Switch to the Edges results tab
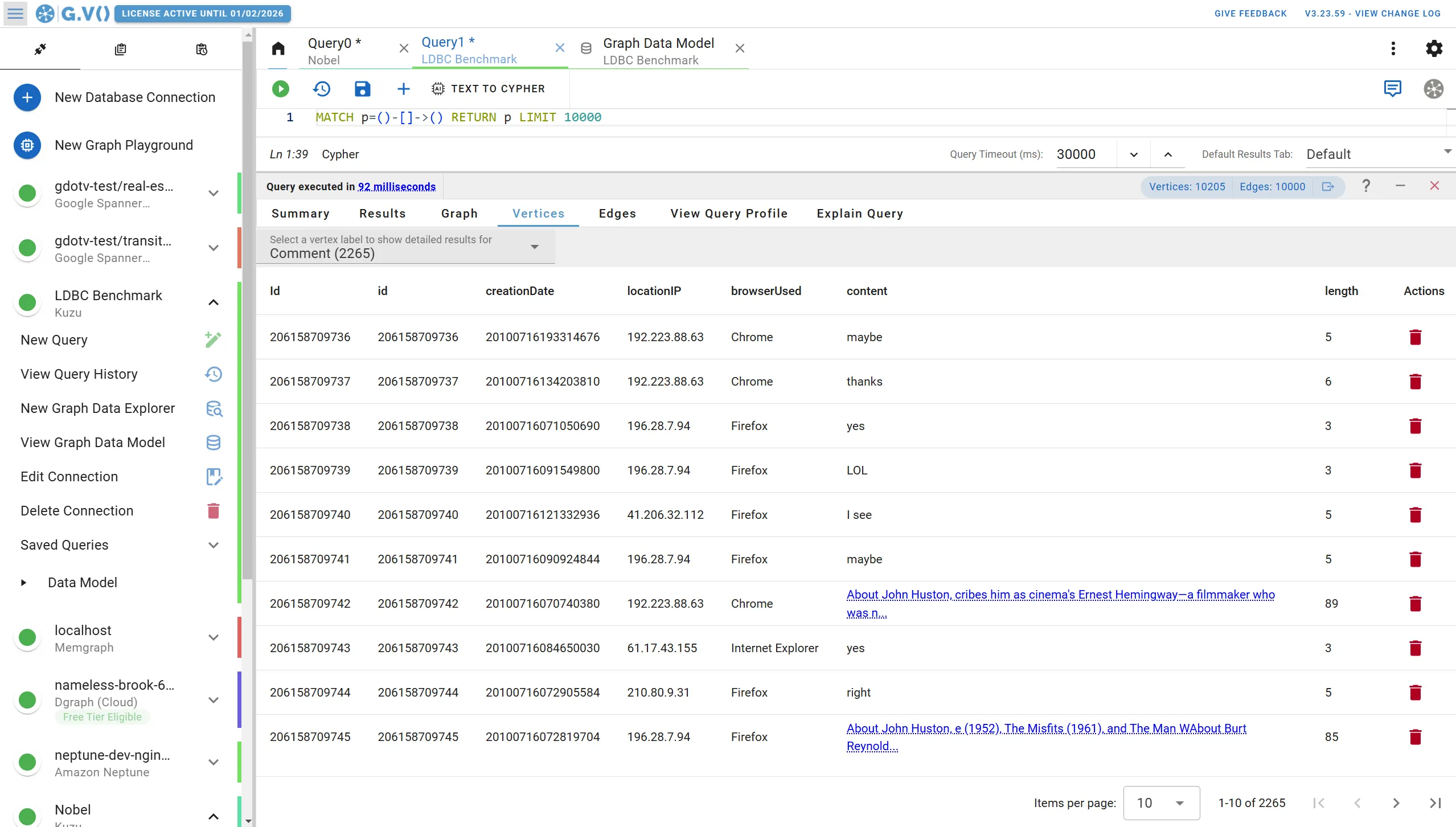 click(617, 214)
